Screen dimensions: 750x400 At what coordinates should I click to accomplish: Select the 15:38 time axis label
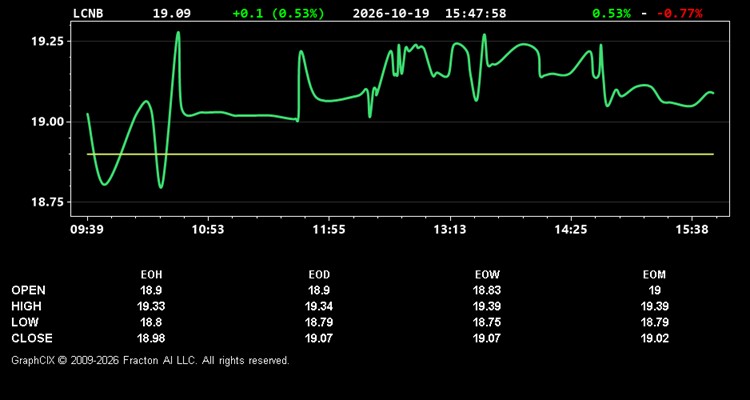tap(692, 230)
